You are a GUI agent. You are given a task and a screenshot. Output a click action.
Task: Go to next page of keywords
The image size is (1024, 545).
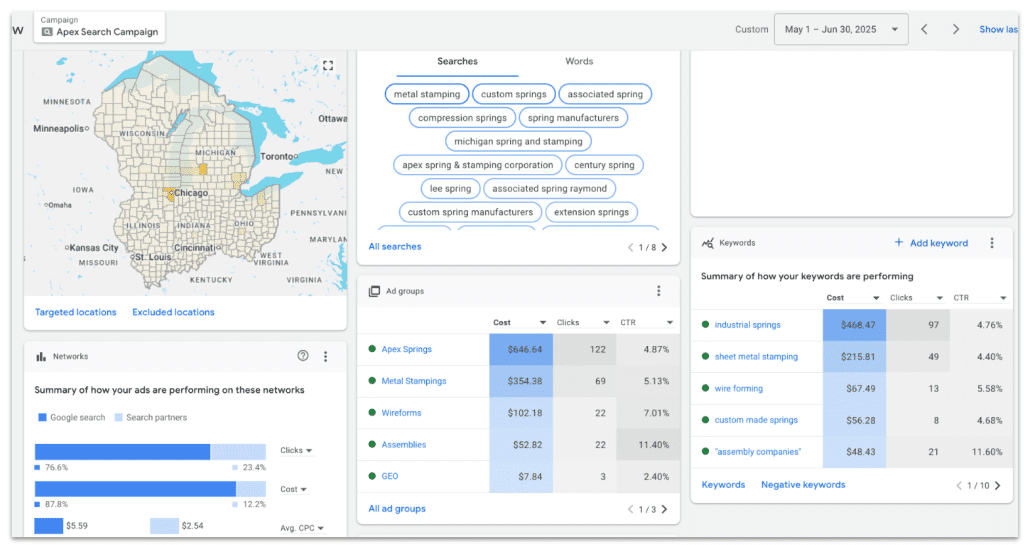(x=998, y=485)
